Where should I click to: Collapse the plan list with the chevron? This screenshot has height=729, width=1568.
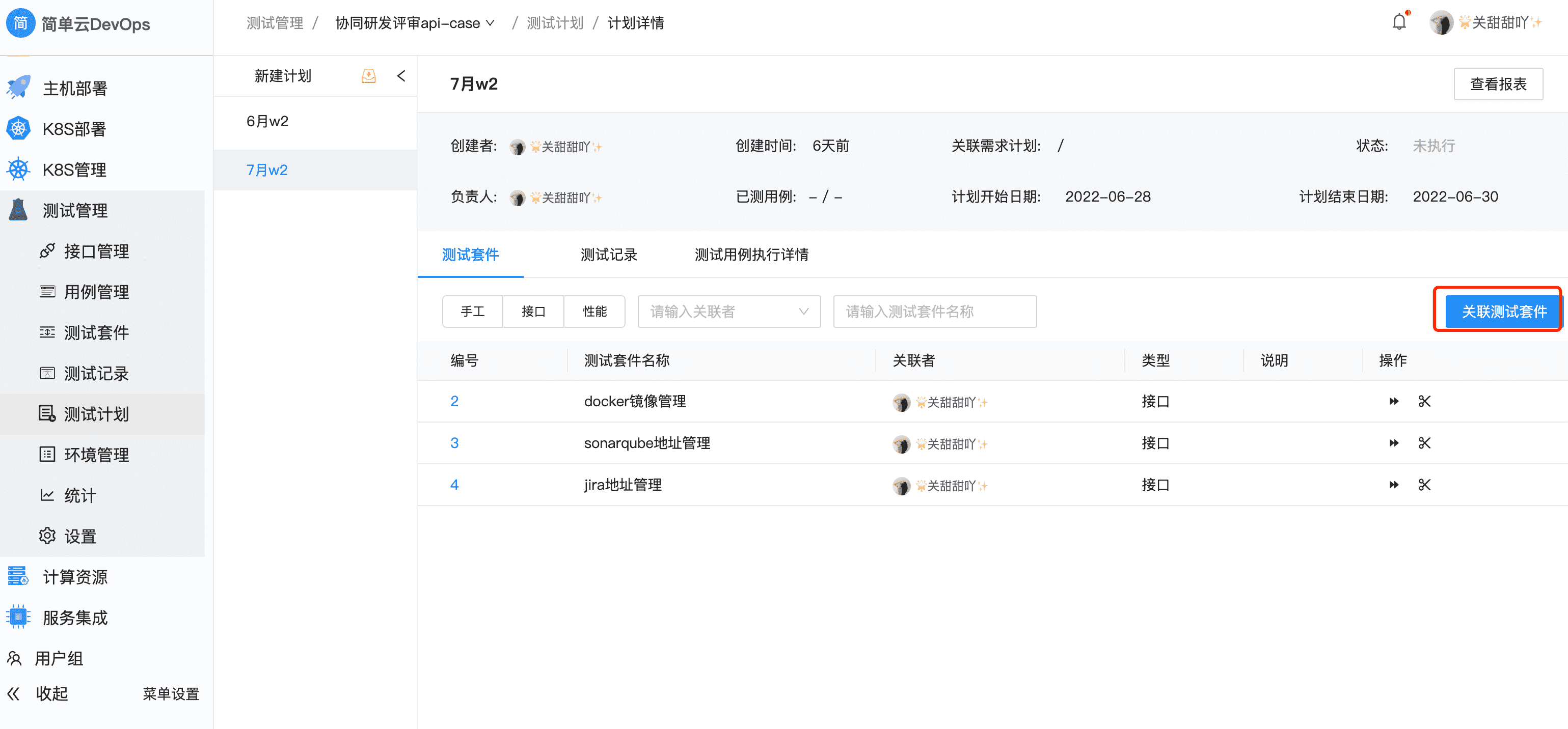tap(401, 75)
